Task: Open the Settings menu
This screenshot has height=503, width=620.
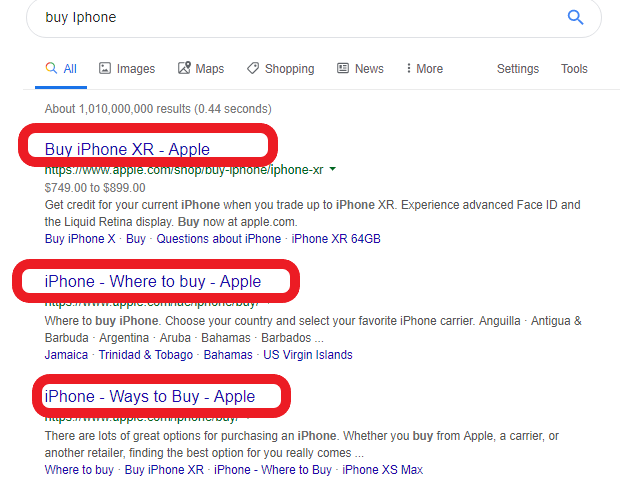Action: 517,69
